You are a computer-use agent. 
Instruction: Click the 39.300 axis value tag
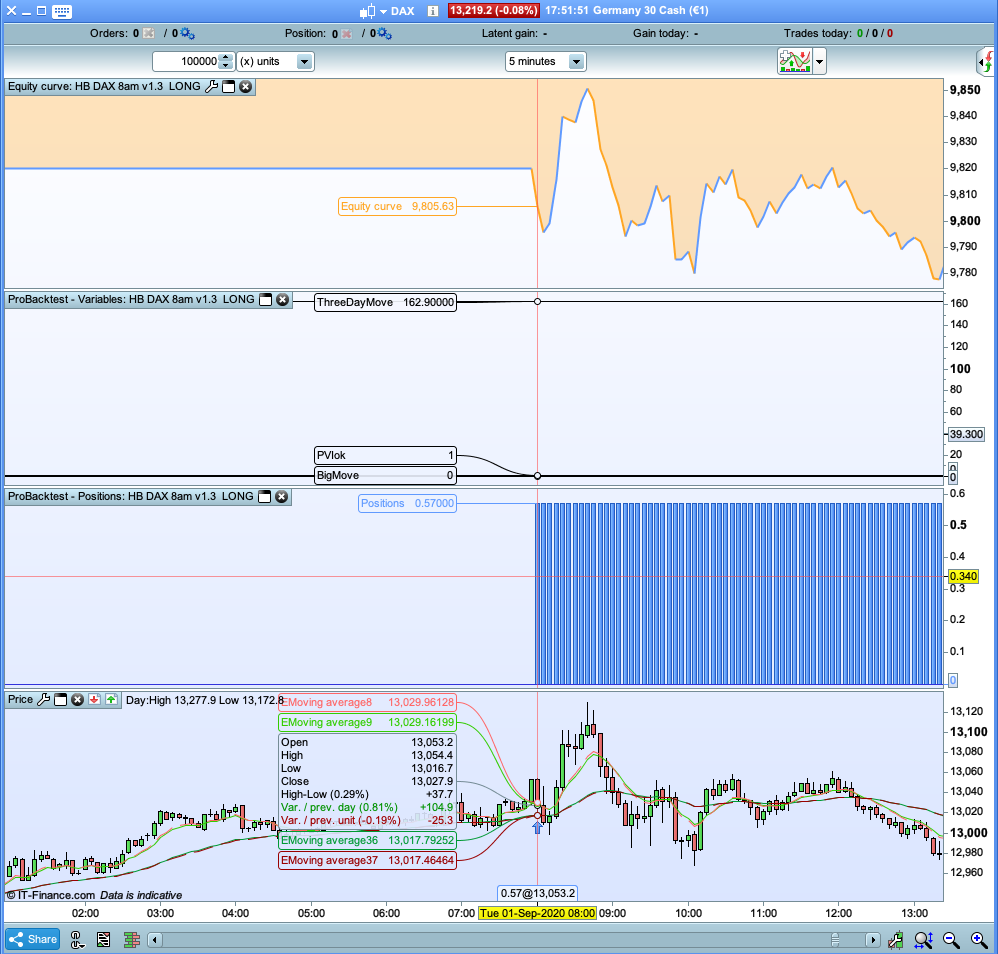(x=966, y=435)
